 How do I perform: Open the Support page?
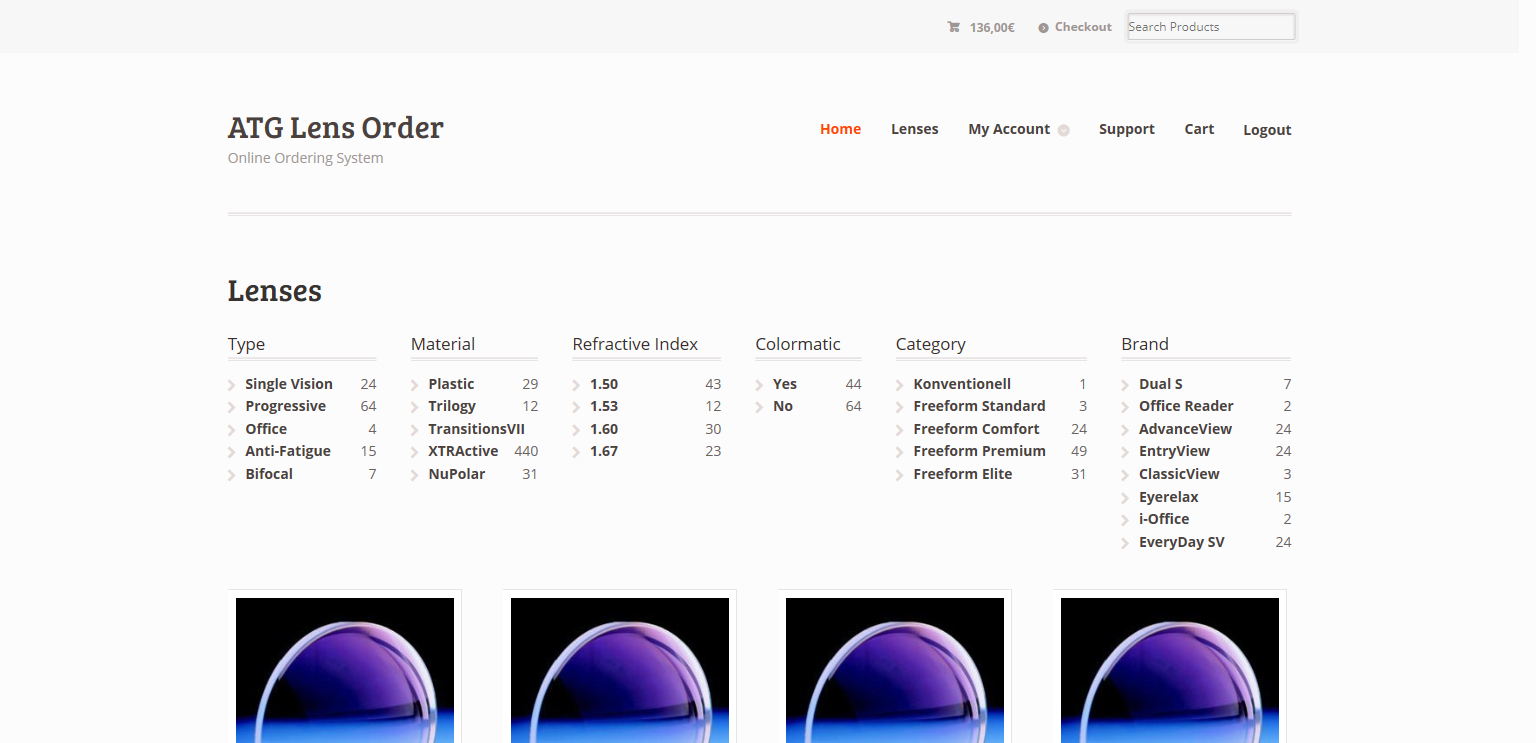(1127, 129)
